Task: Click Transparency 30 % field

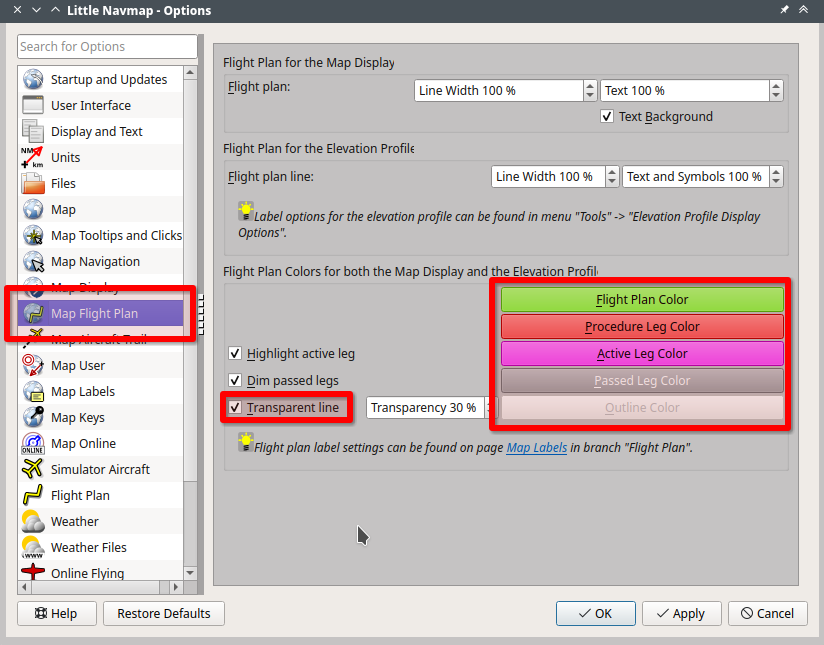Action: (425, 407)
